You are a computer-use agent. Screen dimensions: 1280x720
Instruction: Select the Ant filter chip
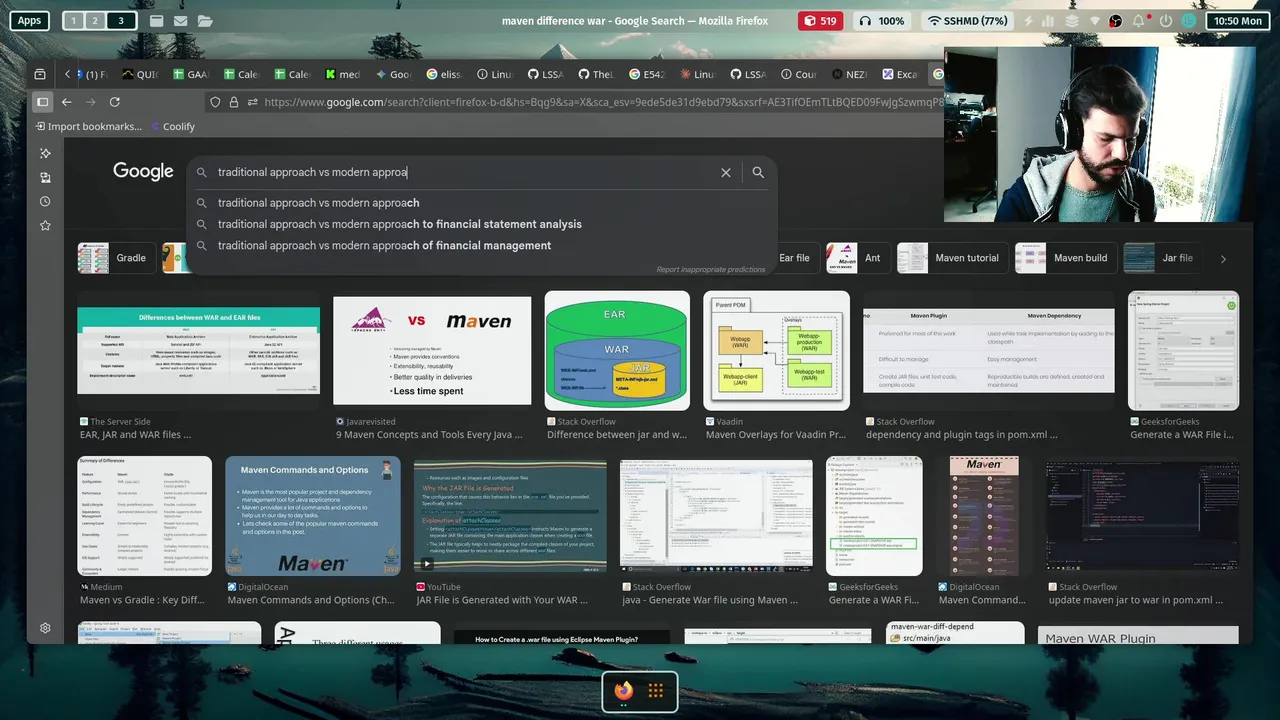857,258
